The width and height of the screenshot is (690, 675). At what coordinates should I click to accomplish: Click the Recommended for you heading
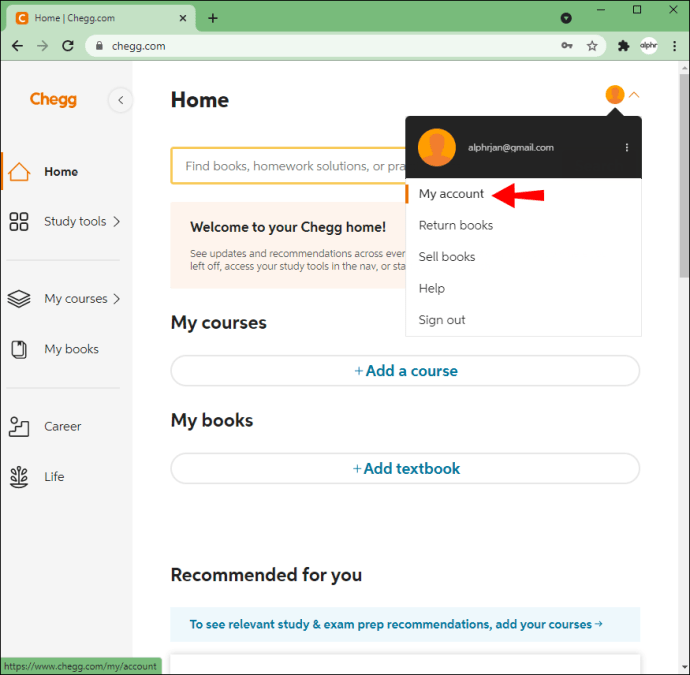(266, 575)
